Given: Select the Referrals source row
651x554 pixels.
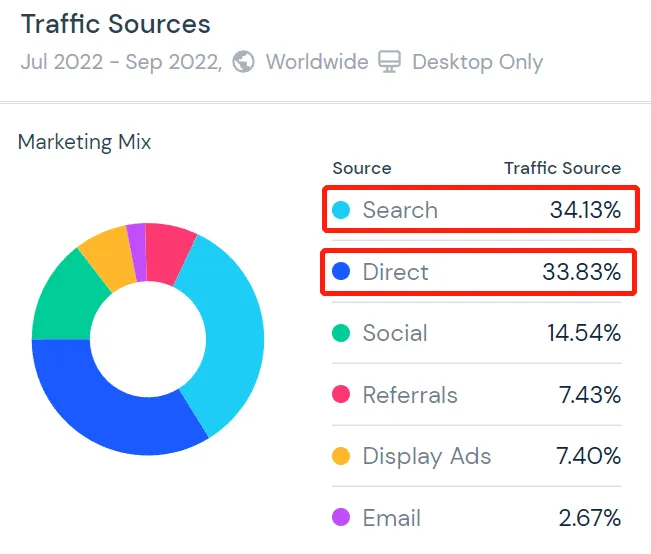Looking at the screenshot, I should (x=477, y=394).
